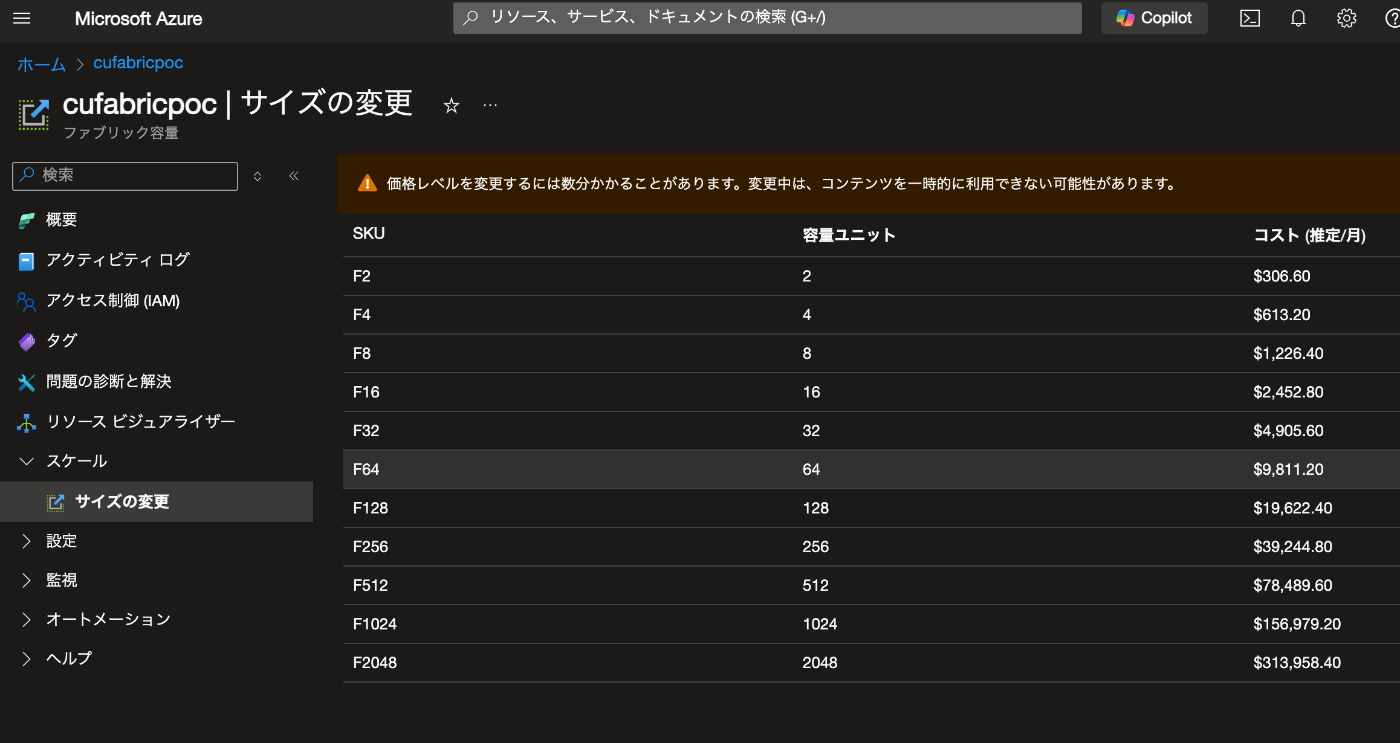Viewport: 1400px width, 743px height.
Task: Click the $9,811.20 cost cell
Action: [x=1288, y=470]
